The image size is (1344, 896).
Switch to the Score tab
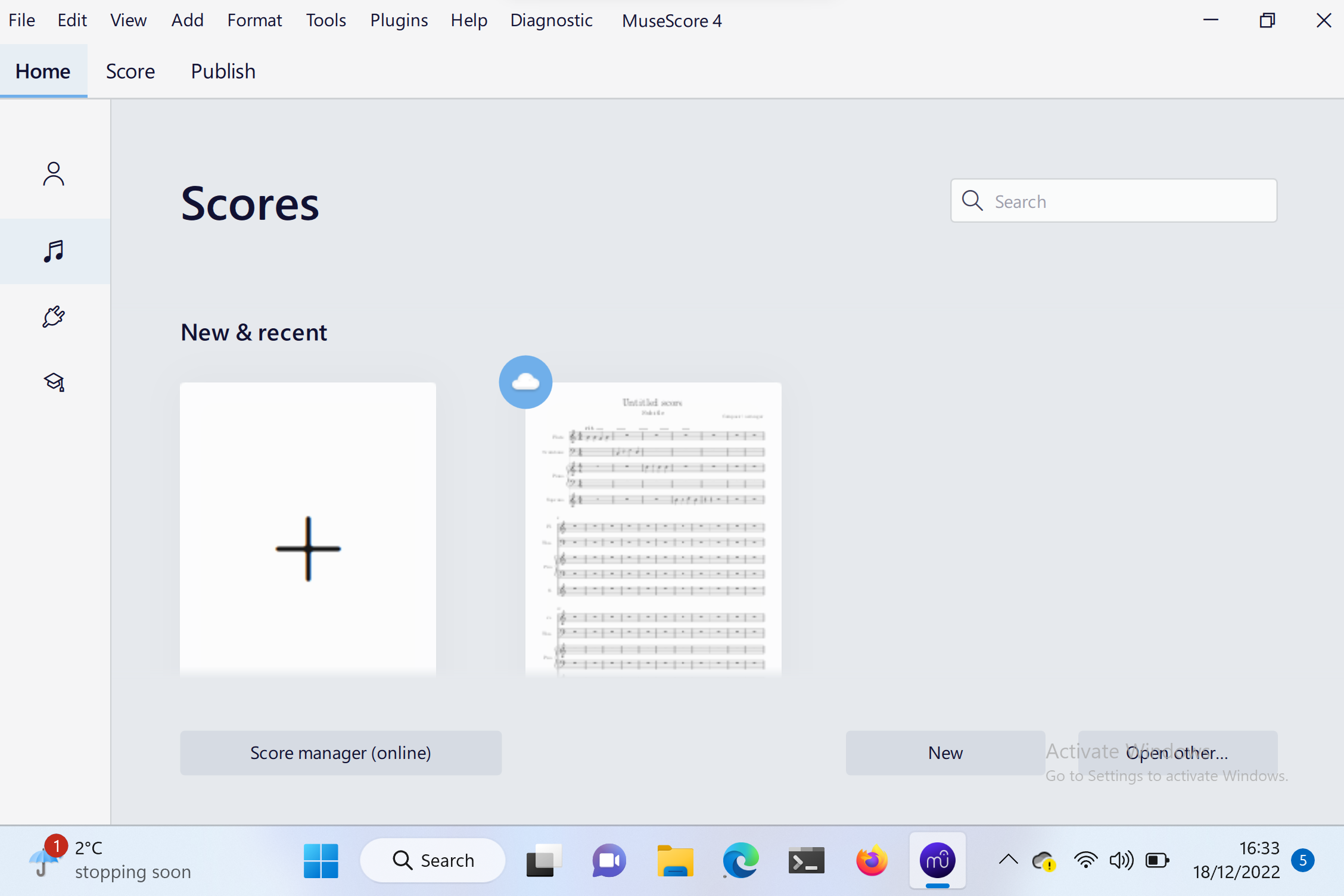130,71
